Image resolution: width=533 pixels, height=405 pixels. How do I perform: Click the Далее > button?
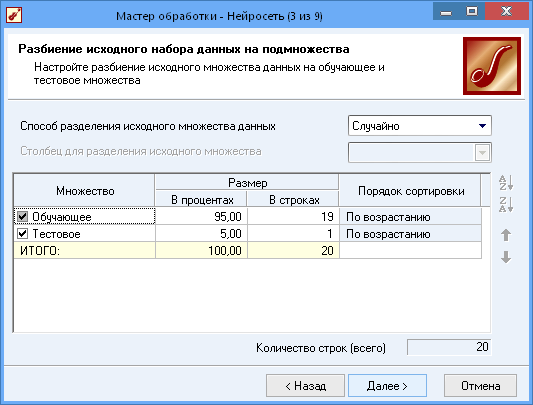387,386
